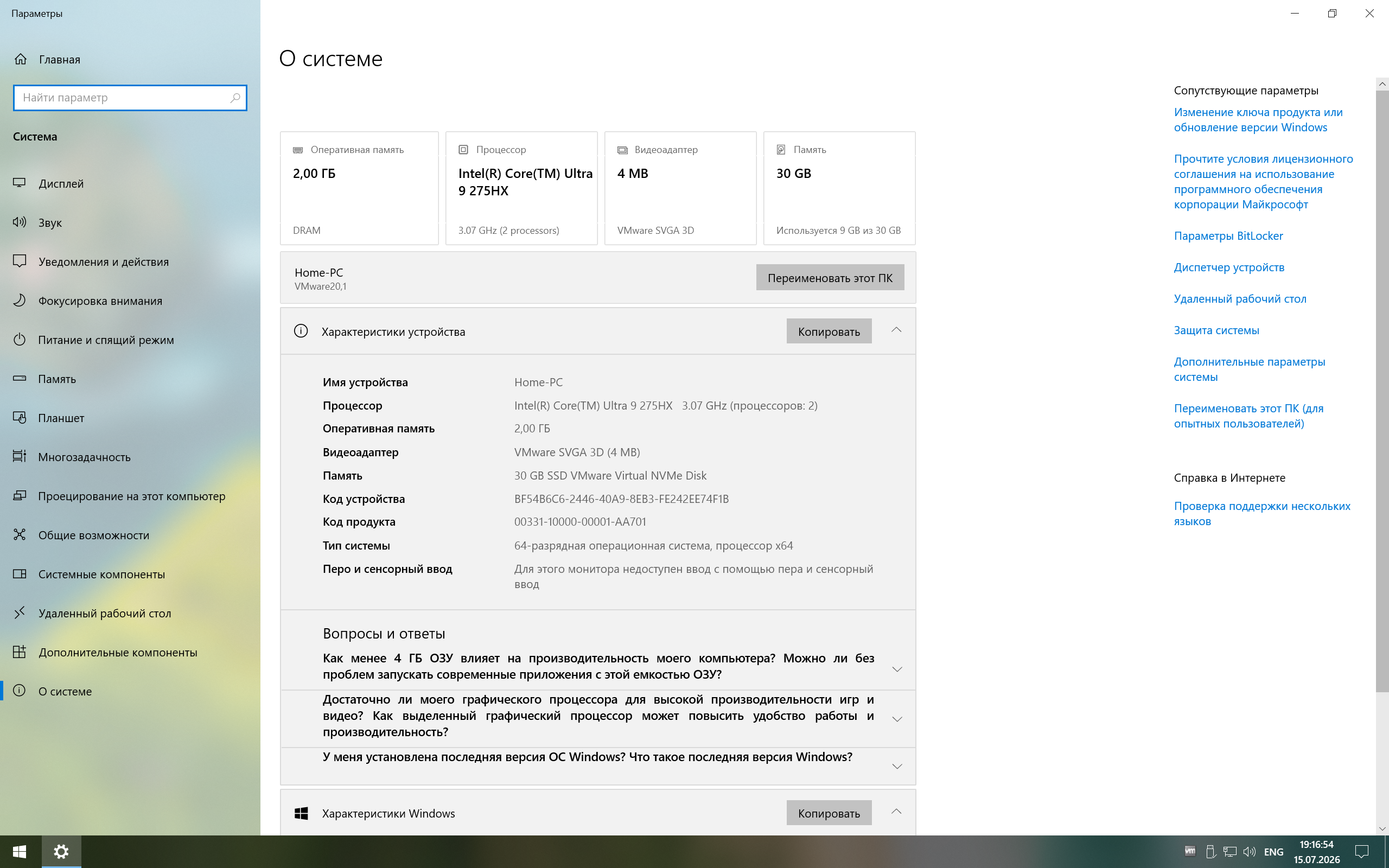Open Проверка поддержки нескольких языков link
This screenshot has width=1389, height=868.
point(1262,513)
